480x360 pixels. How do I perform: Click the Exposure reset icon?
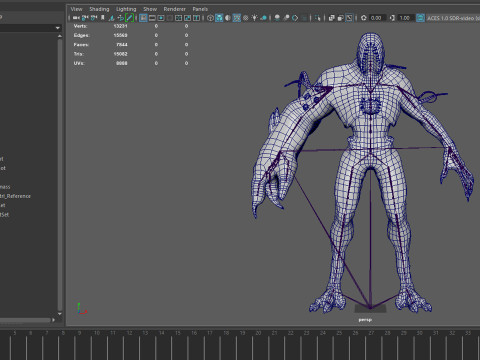(364, 18)
